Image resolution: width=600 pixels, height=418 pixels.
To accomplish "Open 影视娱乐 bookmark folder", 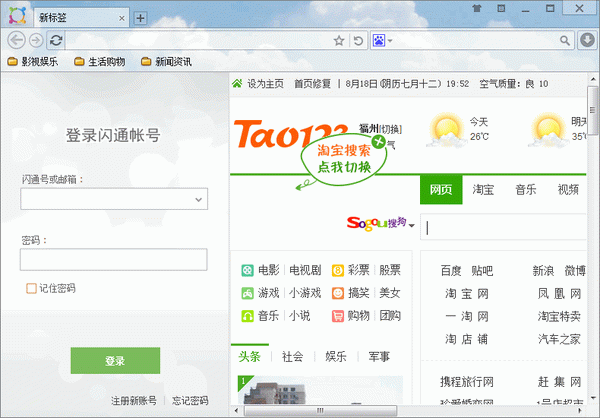I will (33, 61).
